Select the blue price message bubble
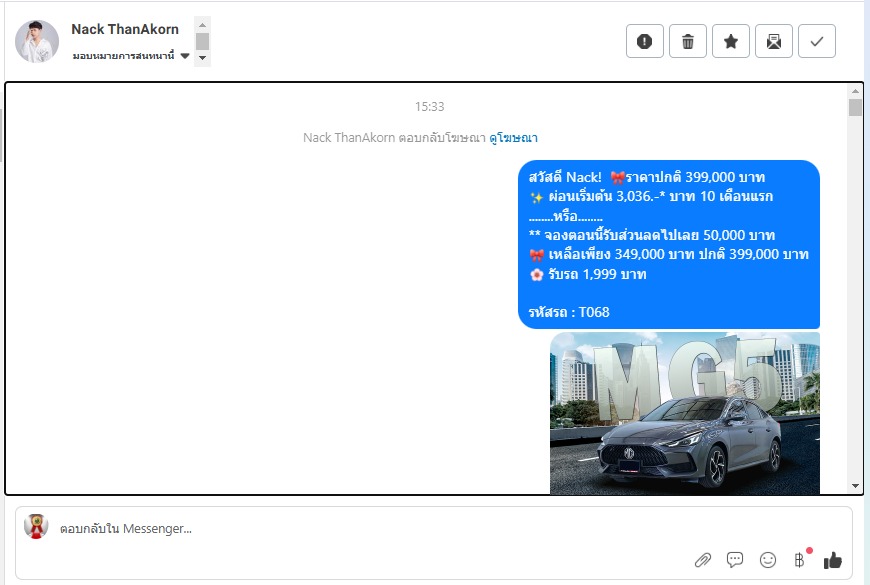The image size is (870, 585). tap(669, 244)
